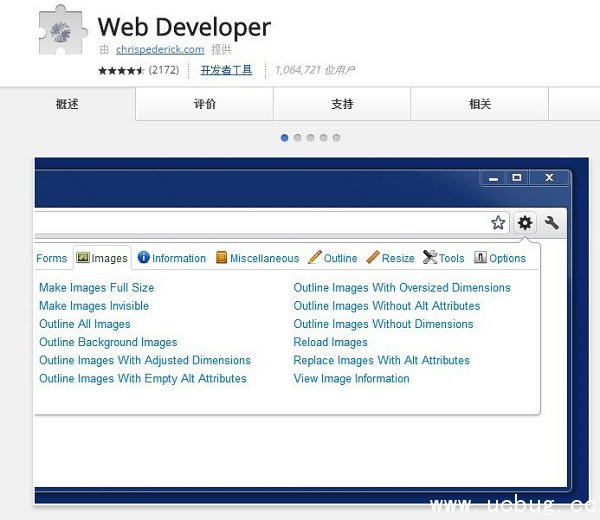The image size is (600, 520).
Task: Select View Image Information
Action: (351, 378)
